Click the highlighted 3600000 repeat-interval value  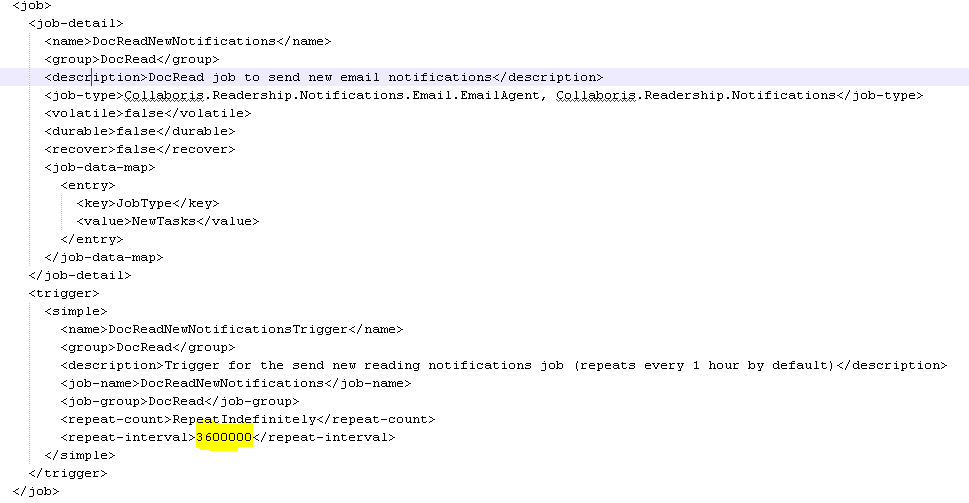[224, 437]
